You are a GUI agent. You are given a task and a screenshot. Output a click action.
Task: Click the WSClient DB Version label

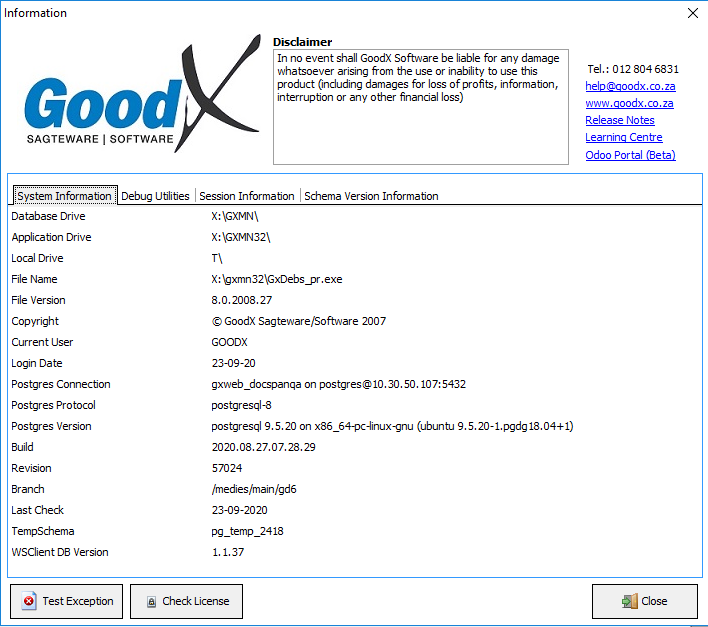click(x=60, y=552)
